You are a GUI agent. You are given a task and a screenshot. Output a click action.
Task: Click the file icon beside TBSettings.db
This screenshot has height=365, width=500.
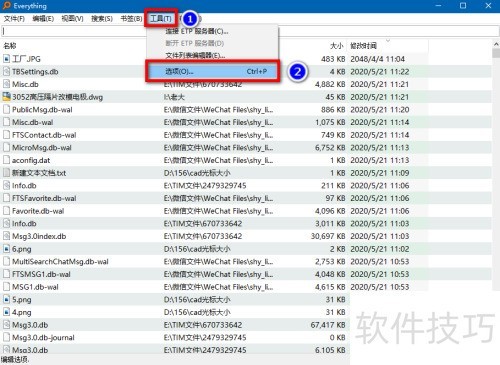[x=6, y=72]
